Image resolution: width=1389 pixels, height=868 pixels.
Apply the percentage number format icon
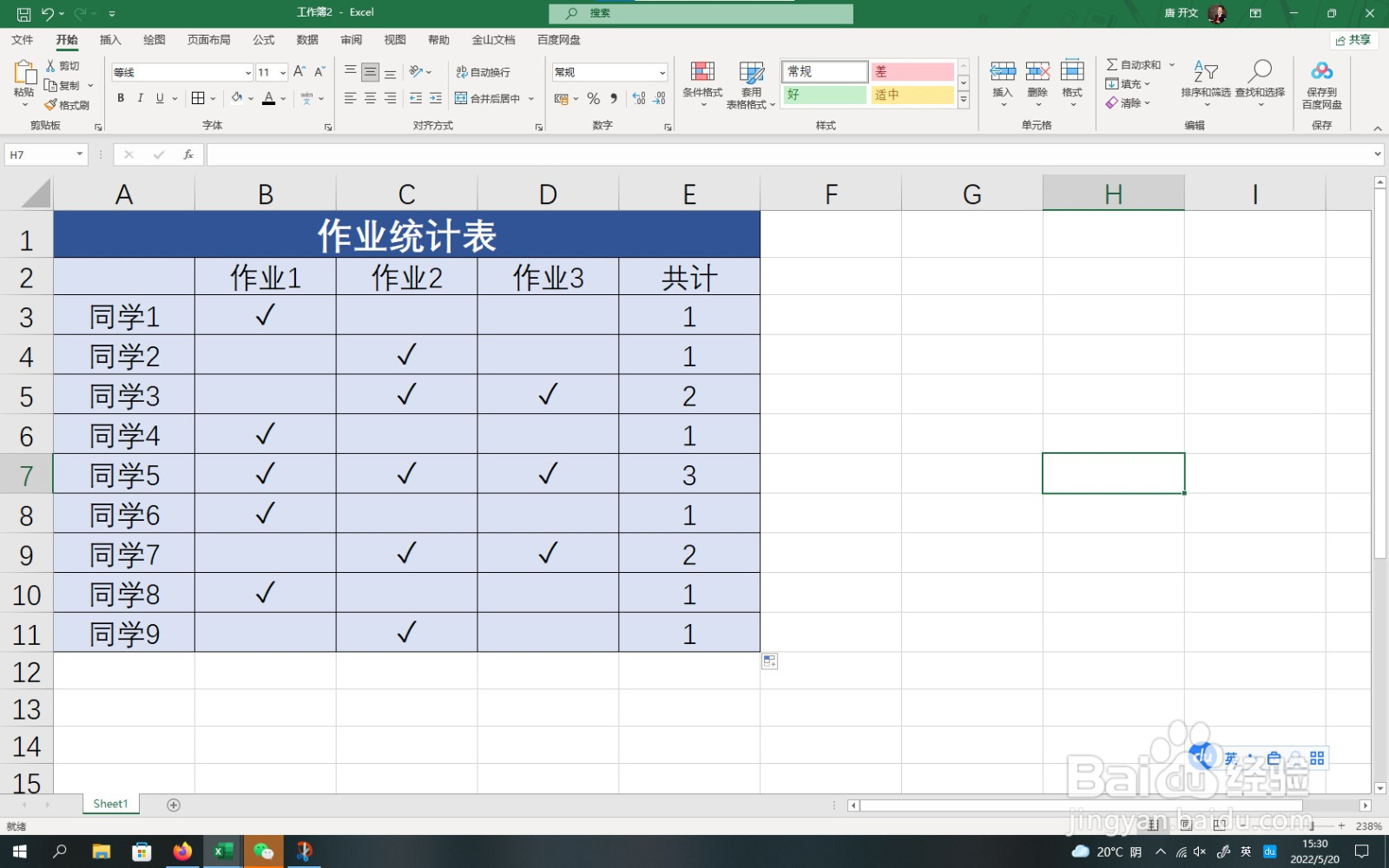click(594, 98)
